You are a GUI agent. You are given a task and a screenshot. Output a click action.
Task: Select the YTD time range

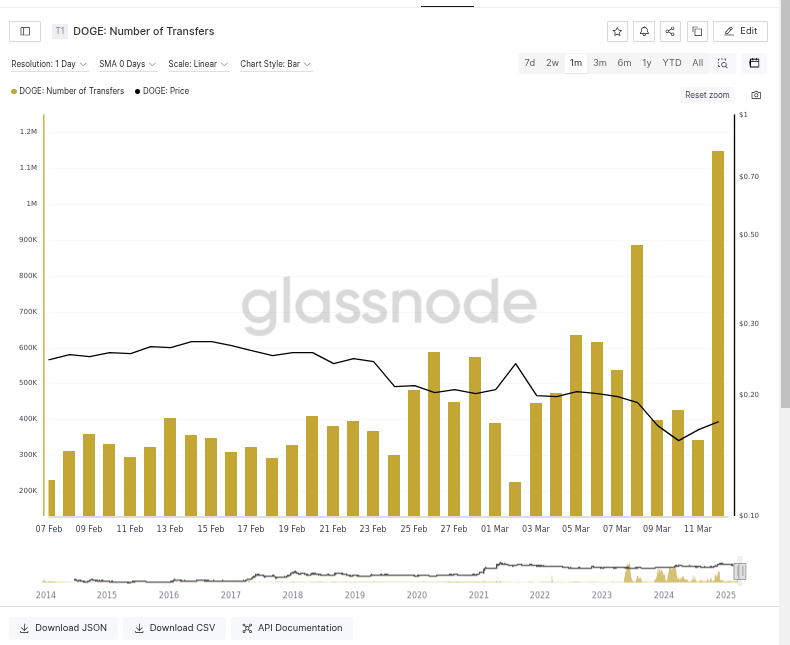tap(672, 63)
